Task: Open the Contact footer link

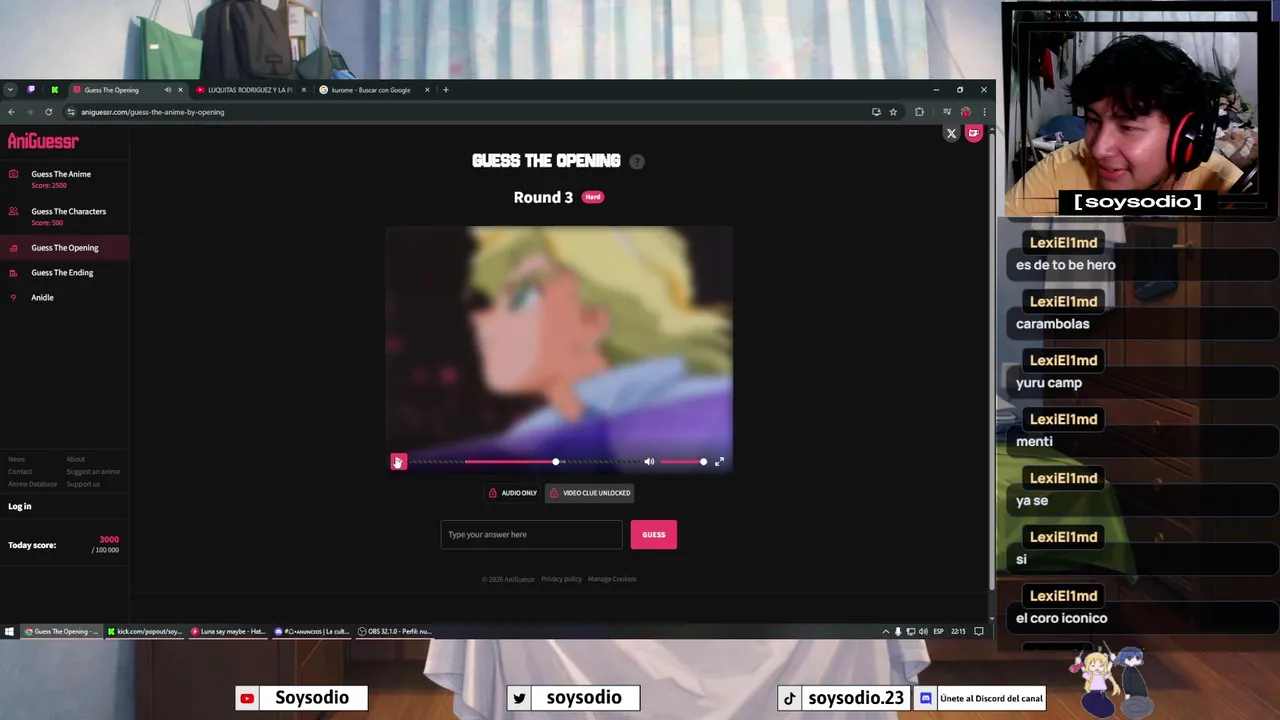Action: (x=20, y=472)
